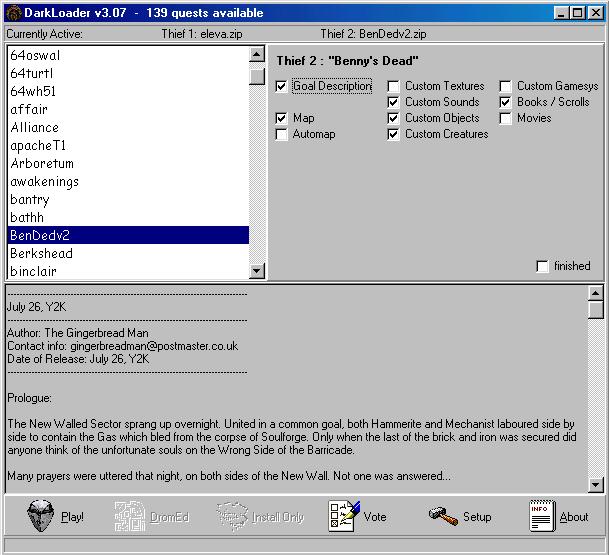Click the Play! button label
This screenshot has height=555, width=609.
[x=72, y=517]
